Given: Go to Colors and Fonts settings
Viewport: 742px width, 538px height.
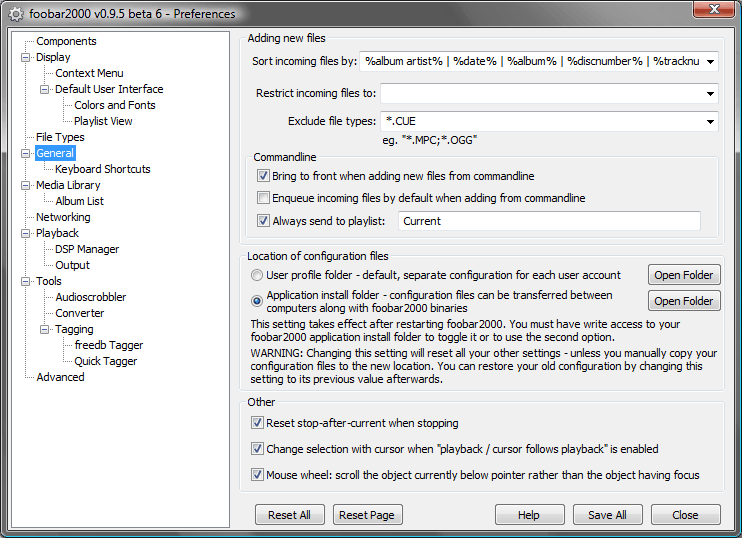Looking at the screenshot, I should click(114, 105).
